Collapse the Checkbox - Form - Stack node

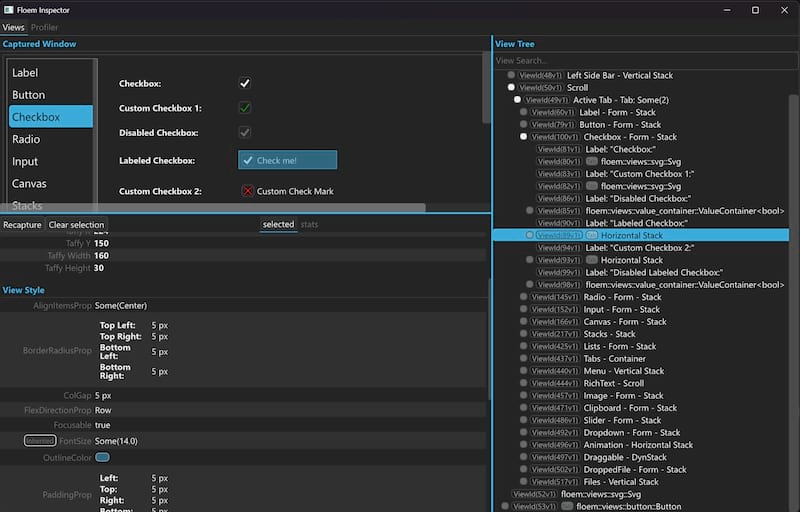point(523,137)
